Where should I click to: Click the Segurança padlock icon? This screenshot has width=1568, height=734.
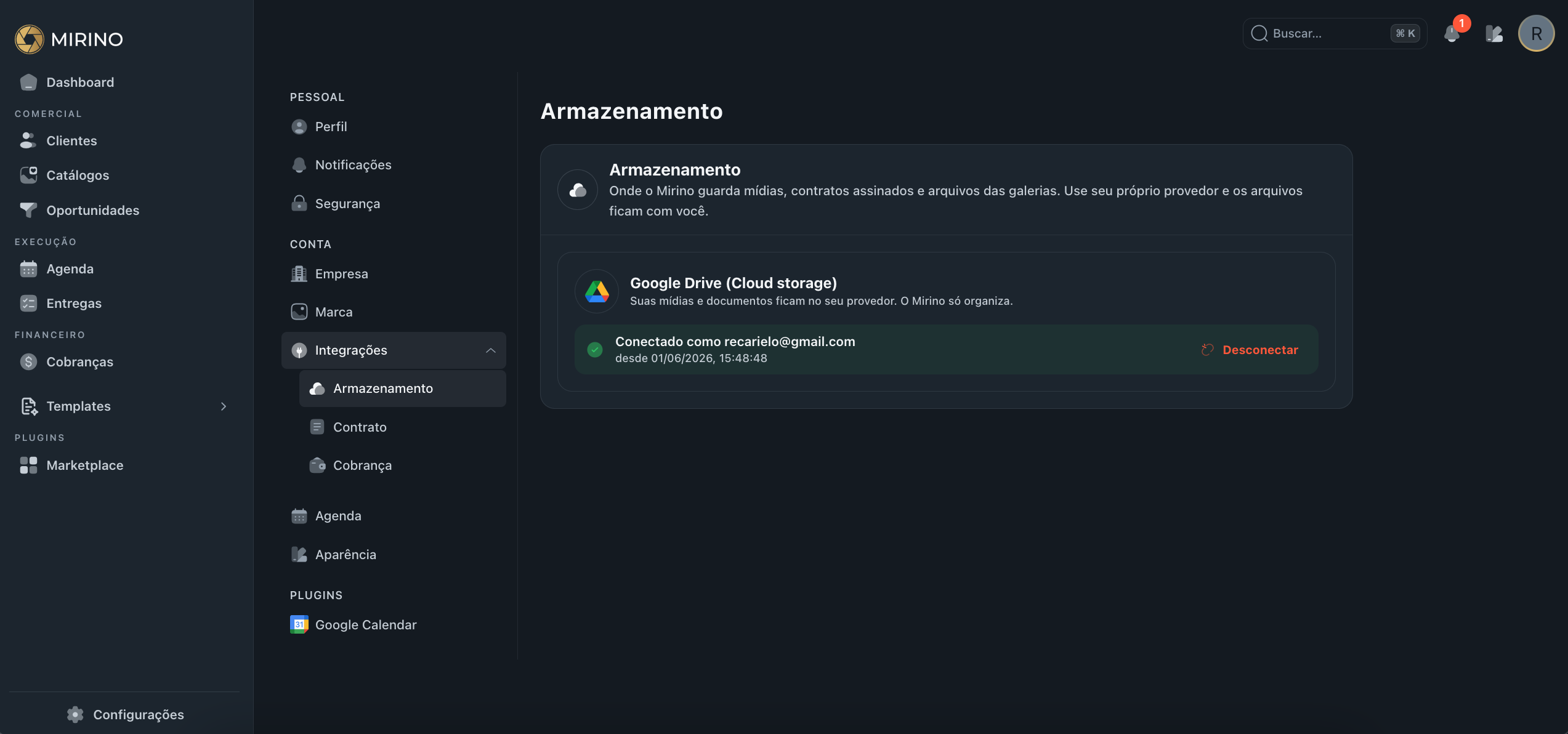[x=299, y=203]
